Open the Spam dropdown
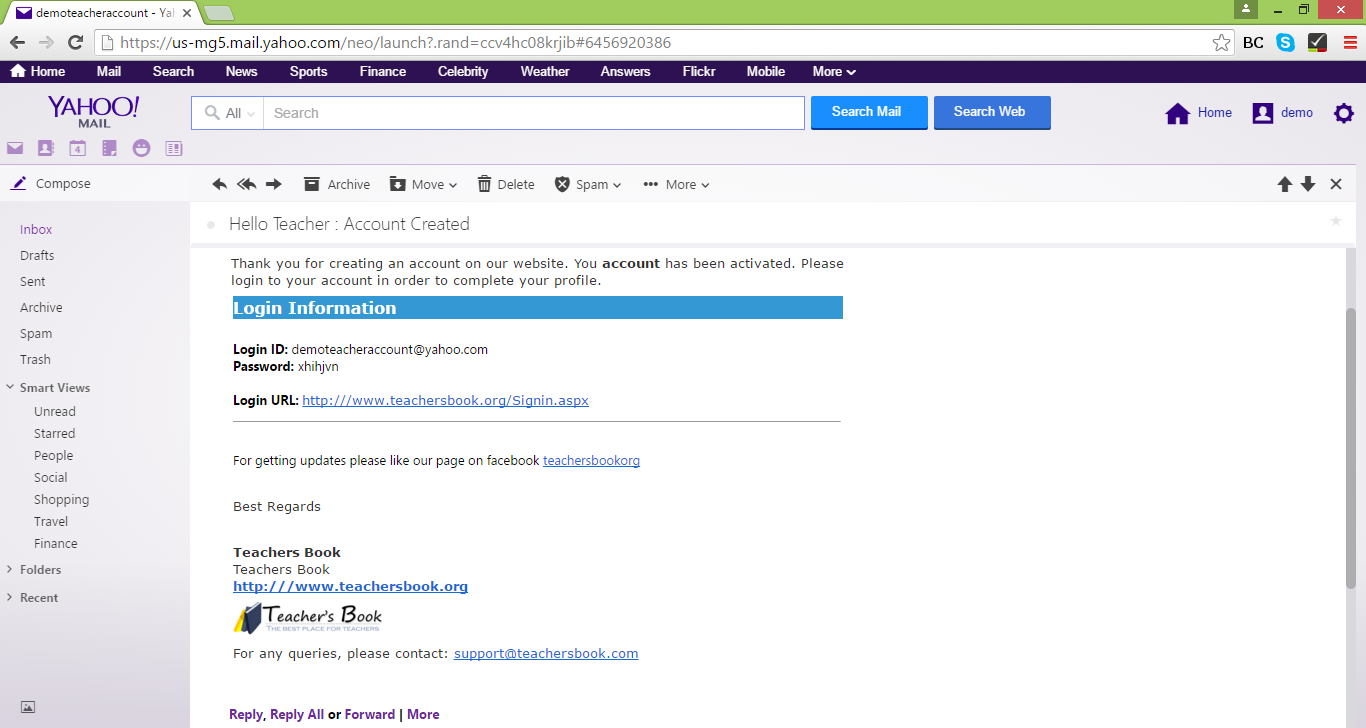1366x728 pixels. (588, 184)
